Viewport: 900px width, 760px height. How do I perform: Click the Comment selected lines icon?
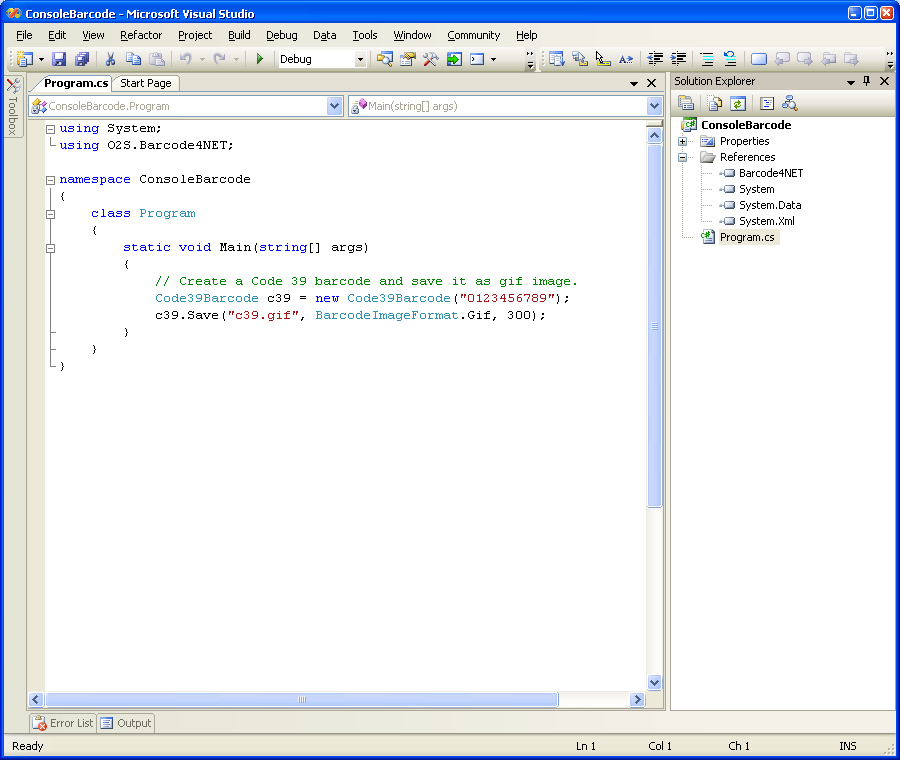click(707, 60)
